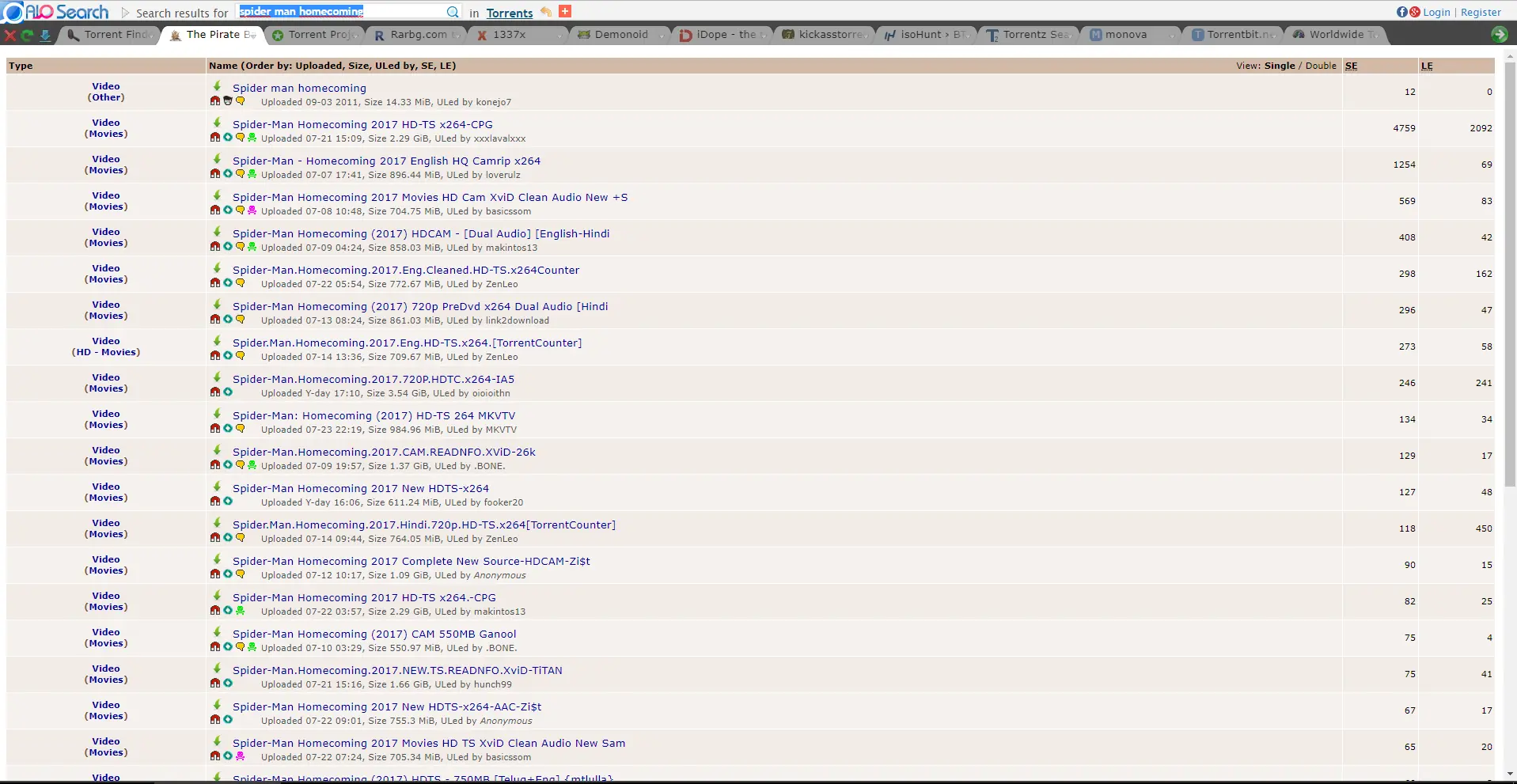The width and height of the screenshot is (1517, 784).
Task: Click play-now icon for the English HQ Camrip x264 row
Action: 228,174
